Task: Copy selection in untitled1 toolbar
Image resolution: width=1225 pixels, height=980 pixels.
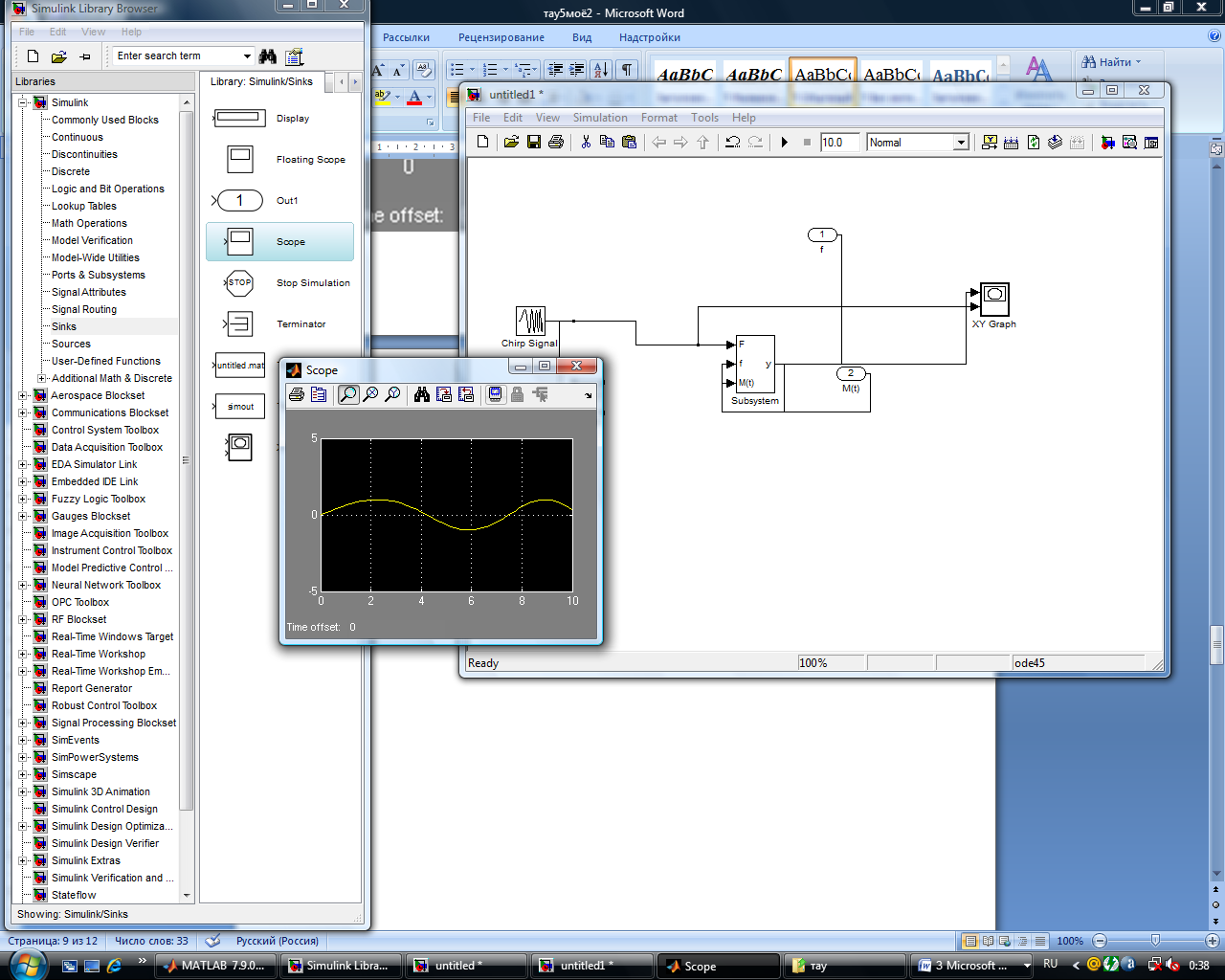Action: point(607,142)
